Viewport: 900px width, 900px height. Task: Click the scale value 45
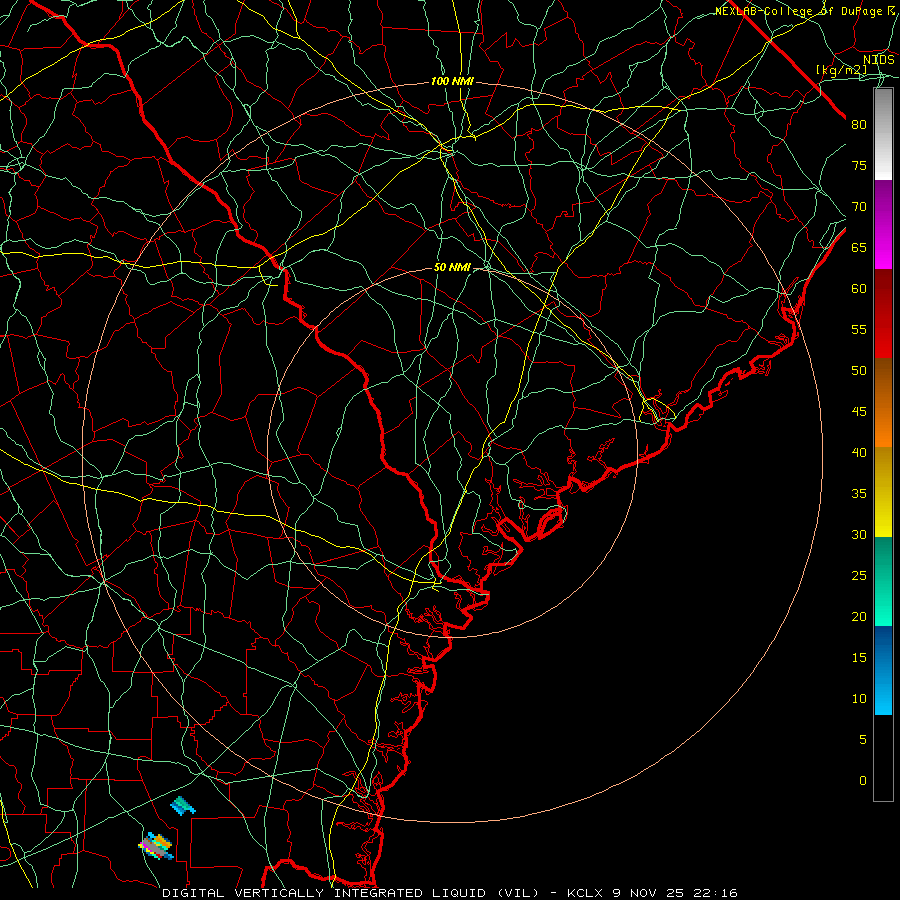(x=859, y=412)
